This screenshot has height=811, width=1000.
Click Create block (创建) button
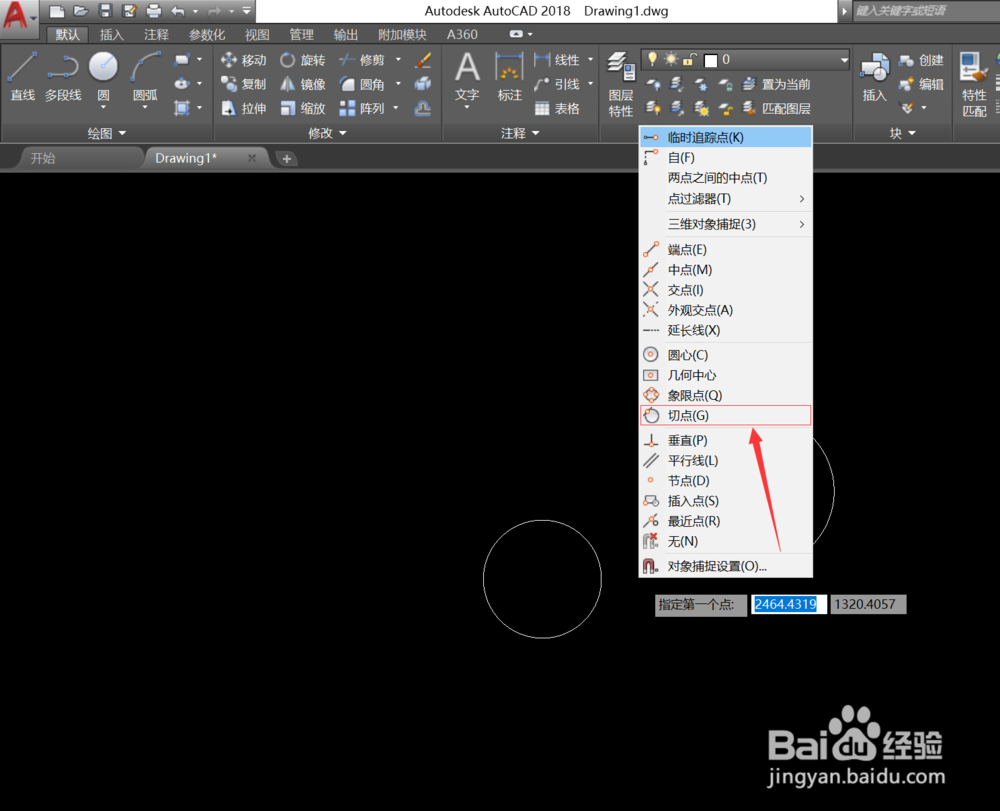click(921, 60)
